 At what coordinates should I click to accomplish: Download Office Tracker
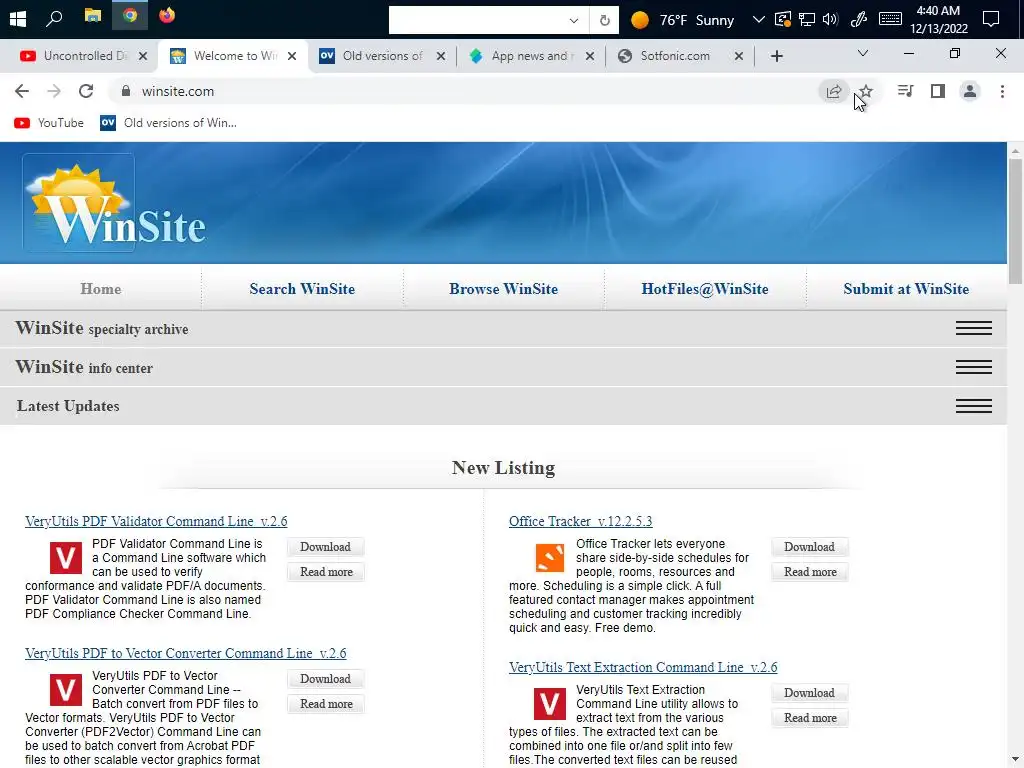pos(809,547)
